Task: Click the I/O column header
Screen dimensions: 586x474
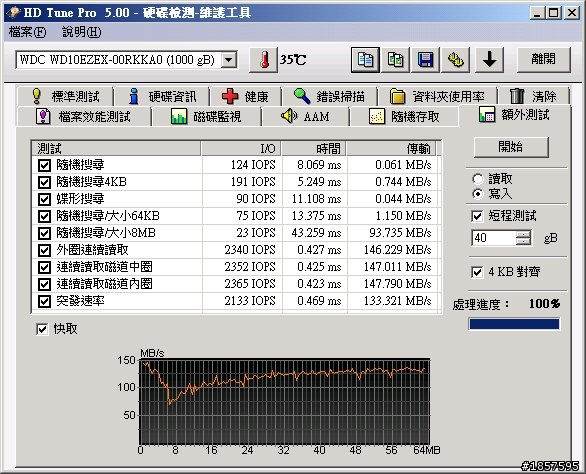Action: pyautogui.click(x=241, y=148)
